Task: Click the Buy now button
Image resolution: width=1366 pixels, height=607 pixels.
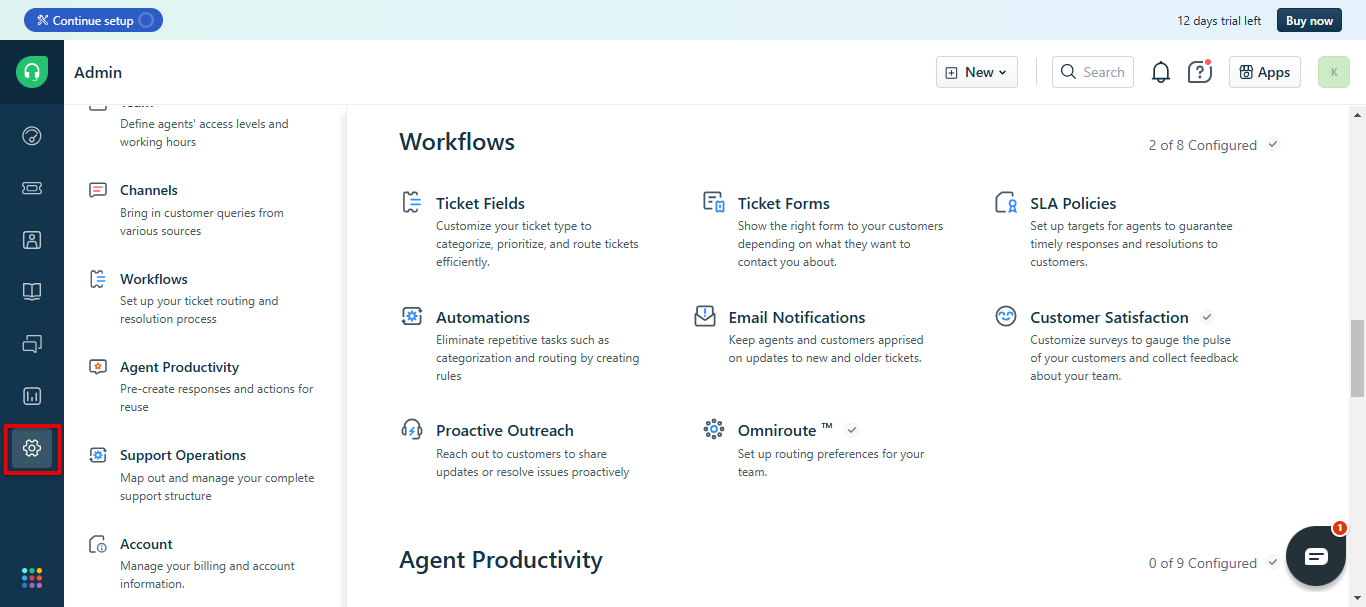Action: tap(1309, 20)
